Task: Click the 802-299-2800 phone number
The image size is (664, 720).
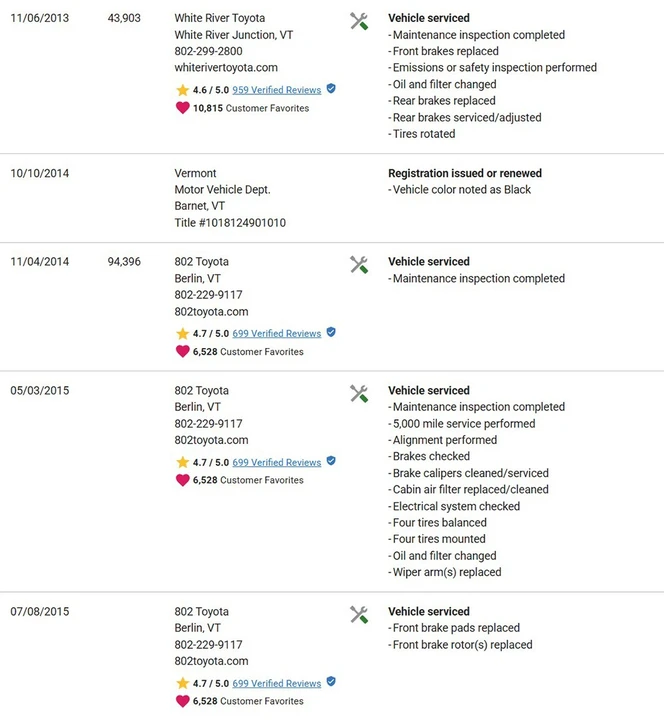Action: tap(208, 51)
